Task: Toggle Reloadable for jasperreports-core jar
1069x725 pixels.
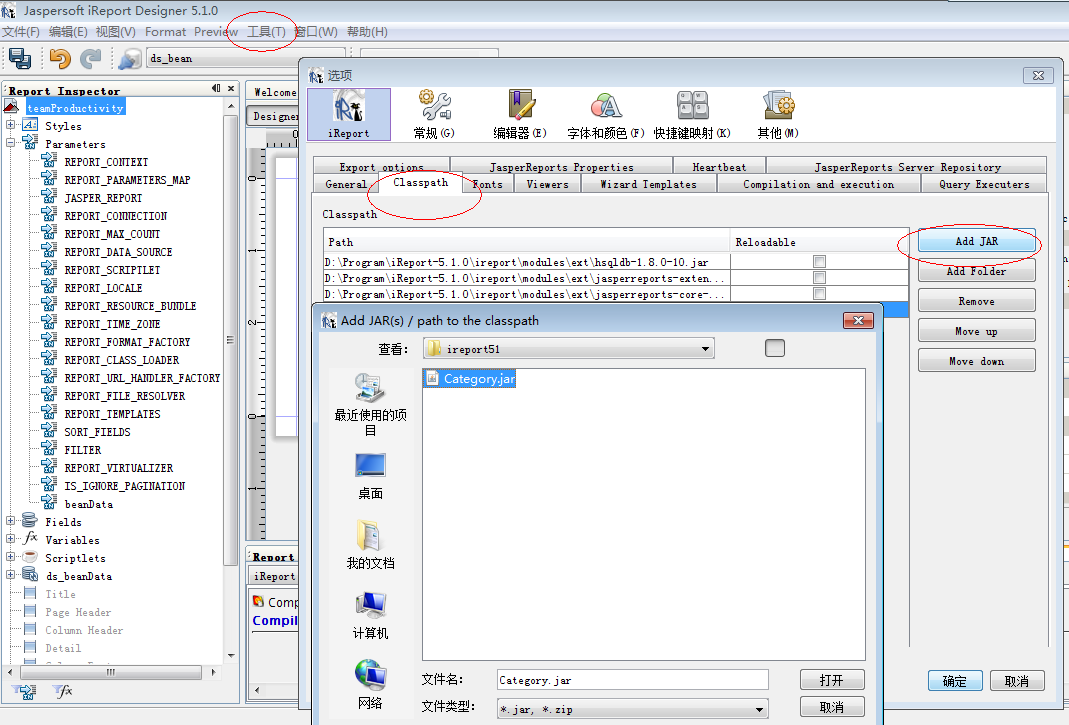Action: coord(819,294)
